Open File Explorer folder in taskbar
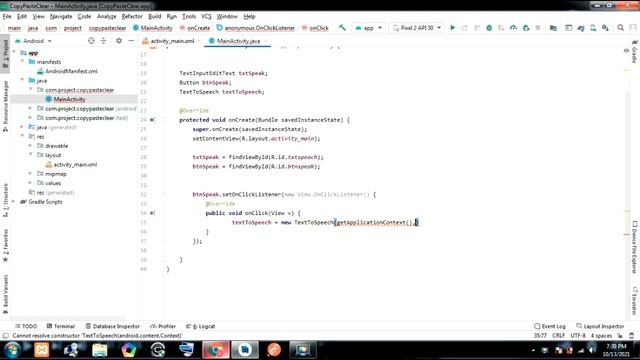 click(x=100, y=350)
